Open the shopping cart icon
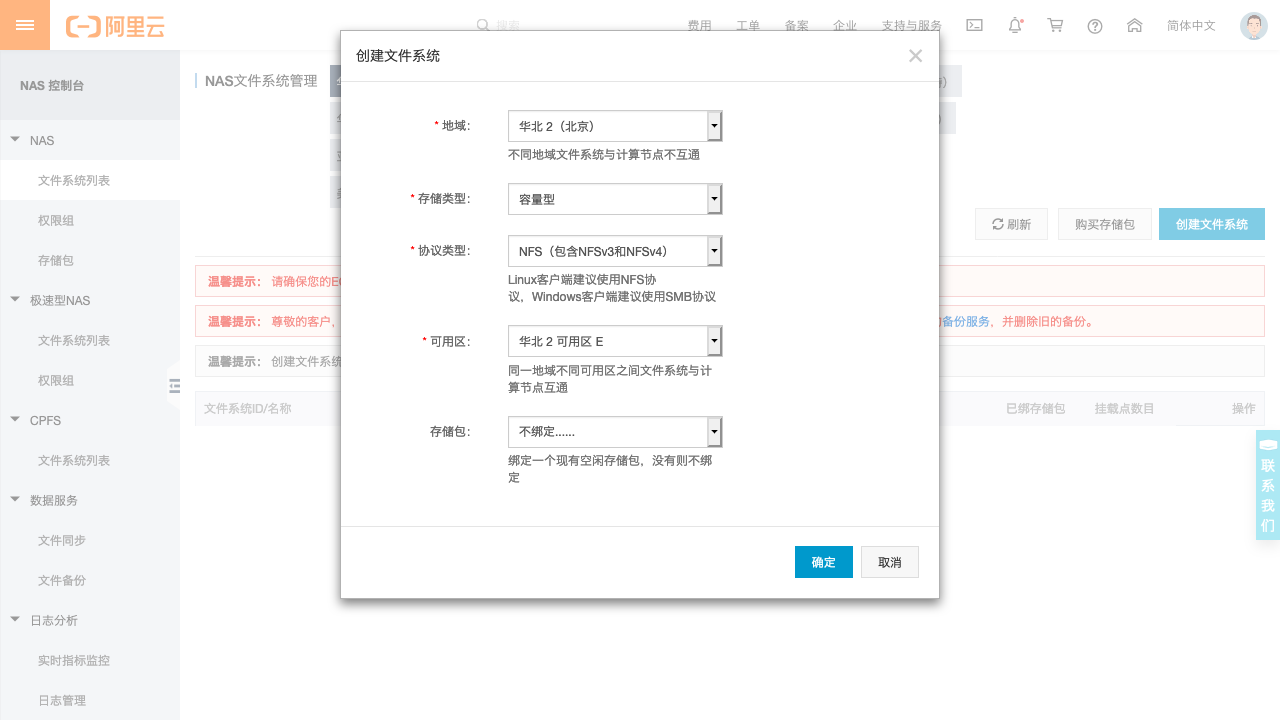This screenshot has height=720, width=1280. pyautogui.click(x=1055, y=25)
